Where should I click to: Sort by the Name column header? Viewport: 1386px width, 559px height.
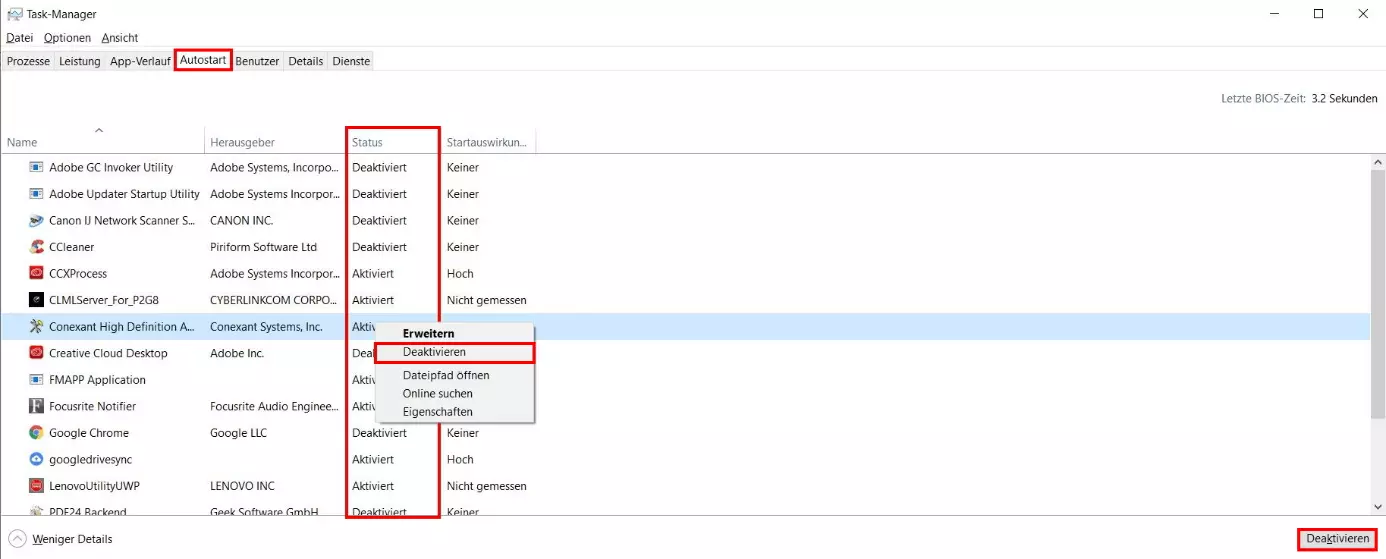(x=103, y=142)
